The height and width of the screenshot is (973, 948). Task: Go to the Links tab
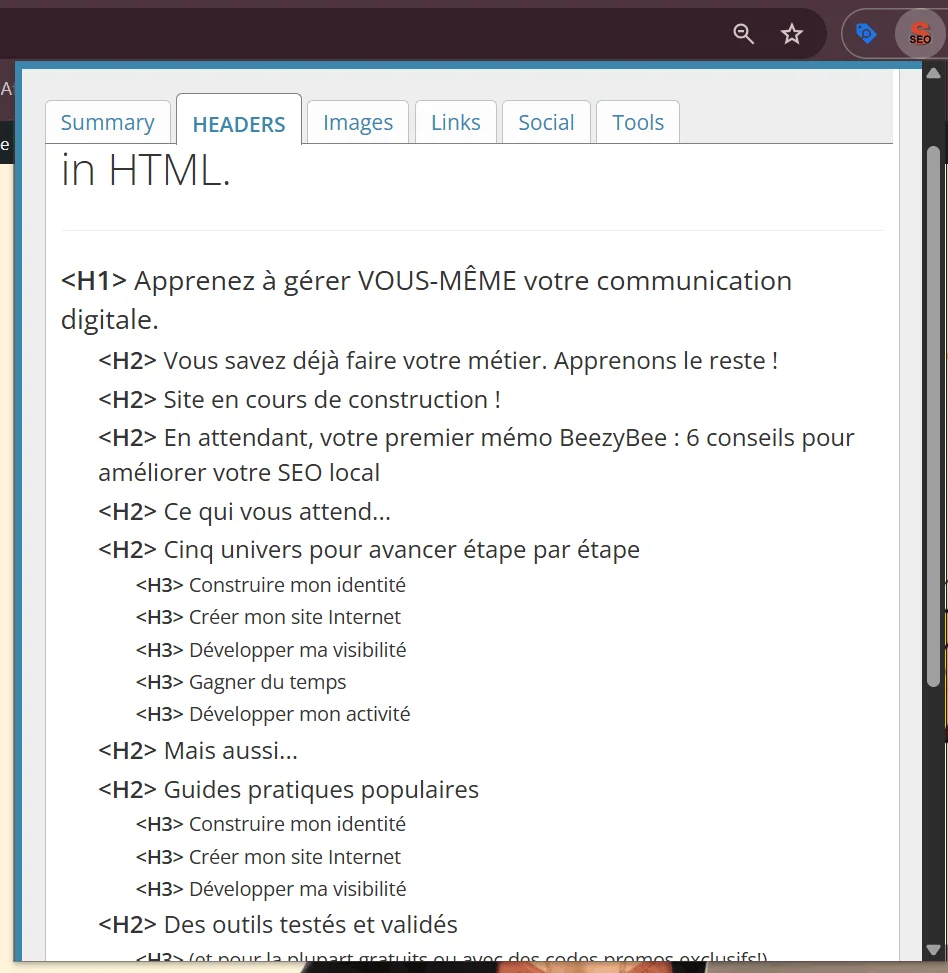(456, 122)
